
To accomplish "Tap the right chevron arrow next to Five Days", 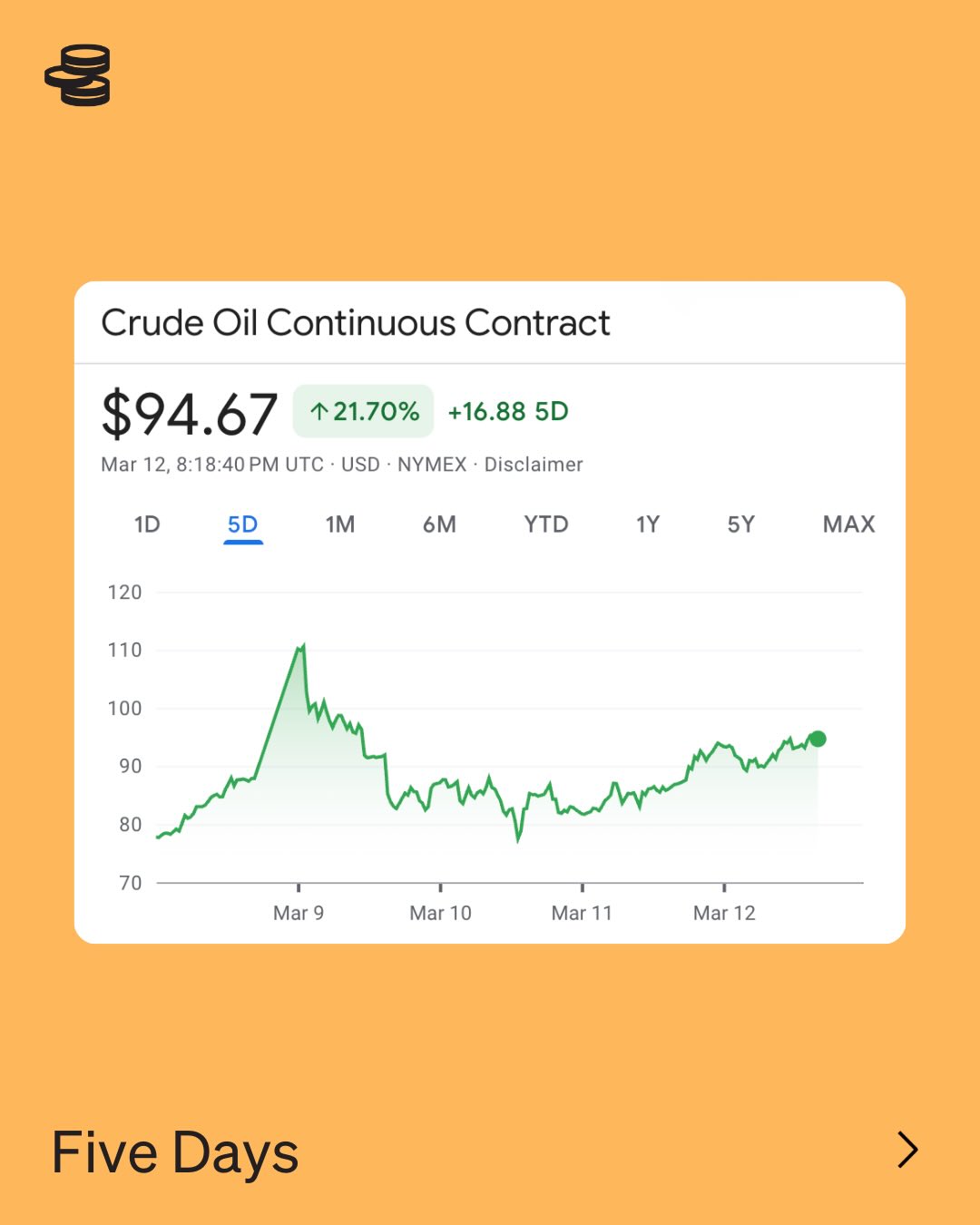I will coord(906,1150).
